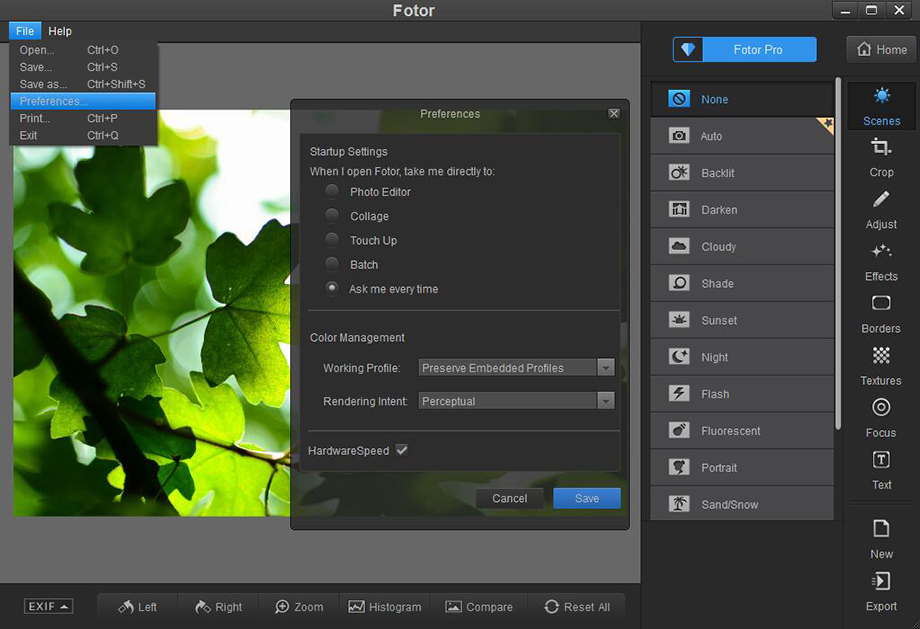Select the Effects tool
Screen dimensions: 920x629
[880, 264]
